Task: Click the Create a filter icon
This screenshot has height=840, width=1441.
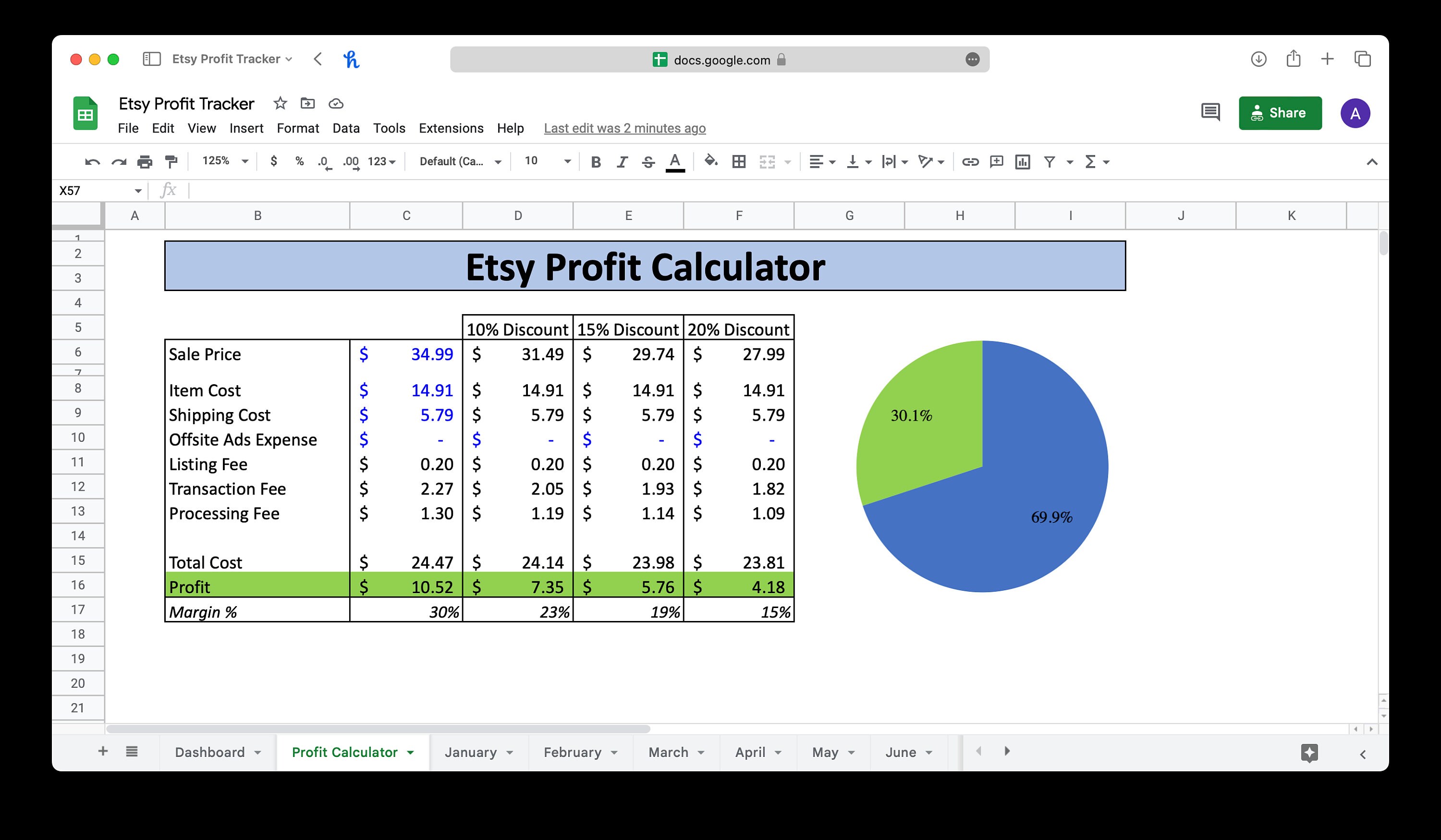Action: coord(1050,162)
